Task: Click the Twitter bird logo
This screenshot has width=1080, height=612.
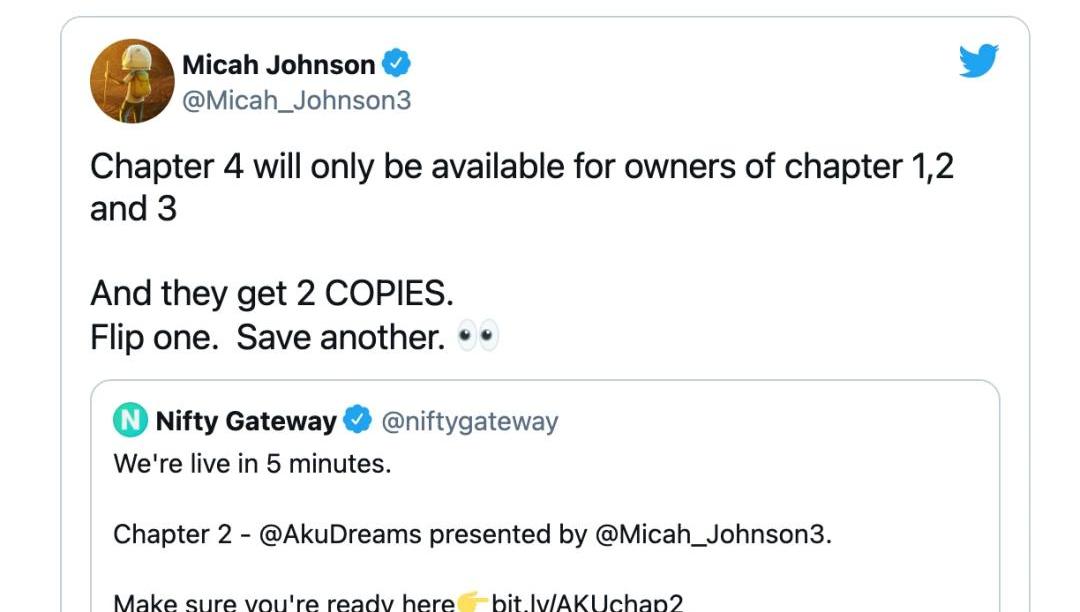Action: pos(978,62)
